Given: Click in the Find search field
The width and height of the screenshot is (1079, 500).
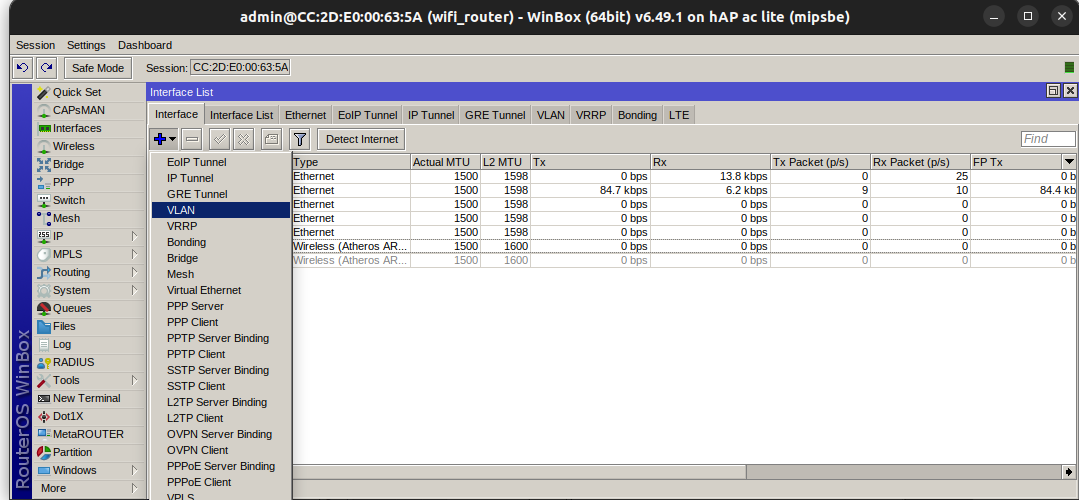Looking at the screenshot, I should (x=1047, y=139).
